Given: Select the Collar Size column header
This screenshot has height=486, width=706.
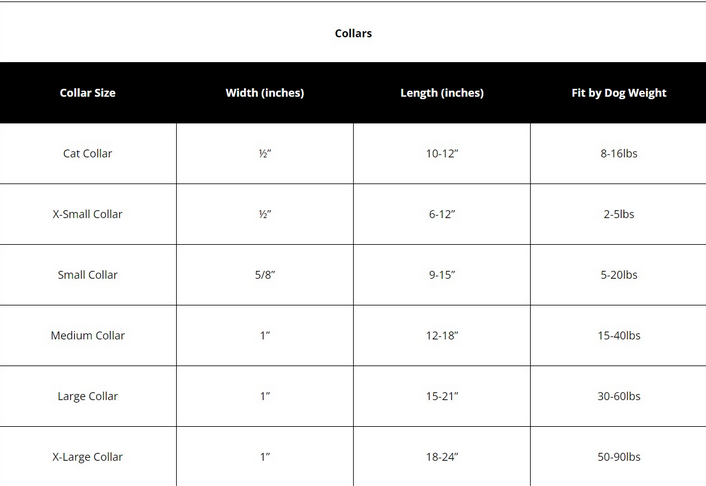Looking at the screenshot, I should click(x=88, y=93).
